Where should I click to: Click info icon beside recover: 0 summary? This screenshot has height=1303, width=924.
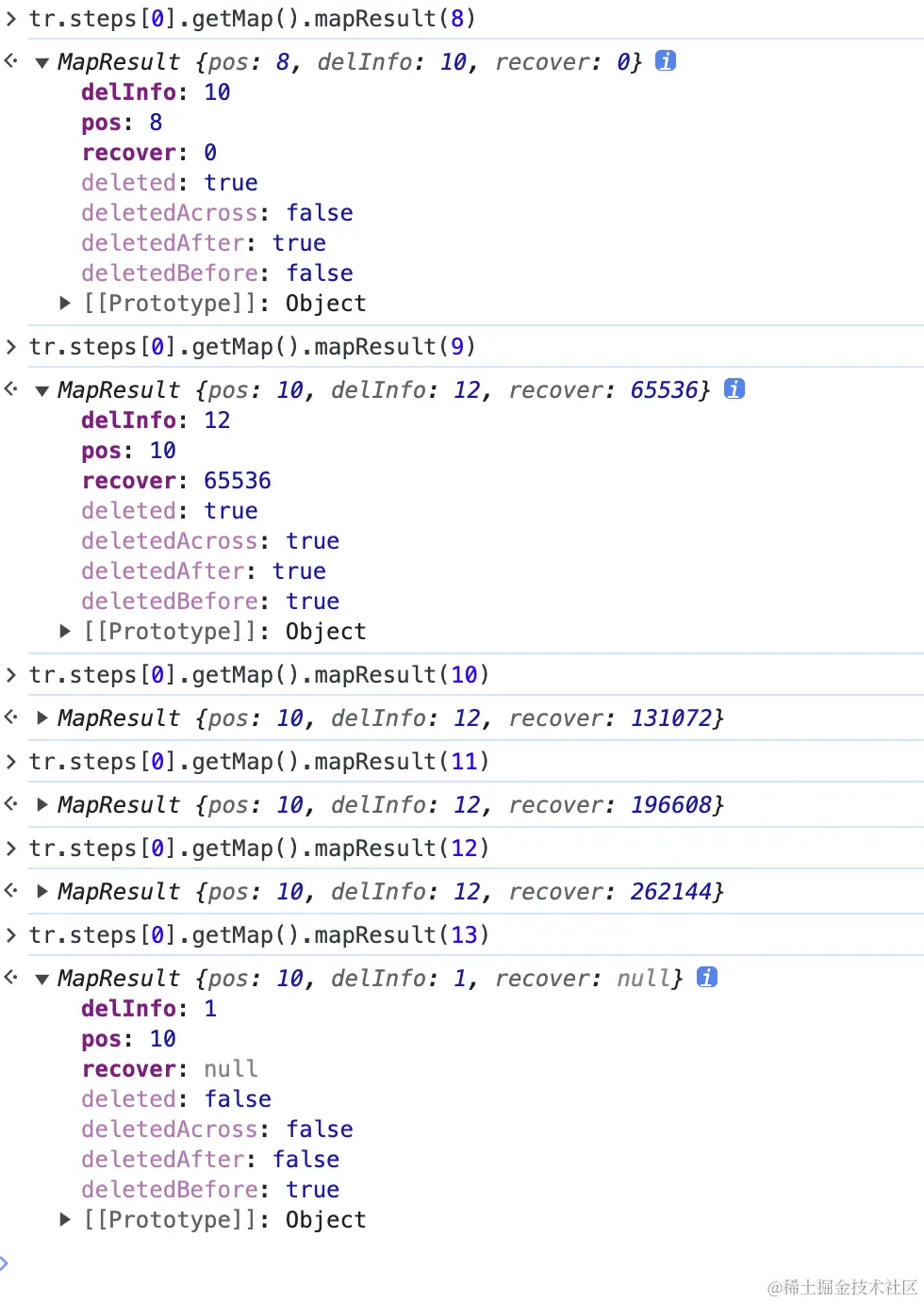click(x=666, y=60)
